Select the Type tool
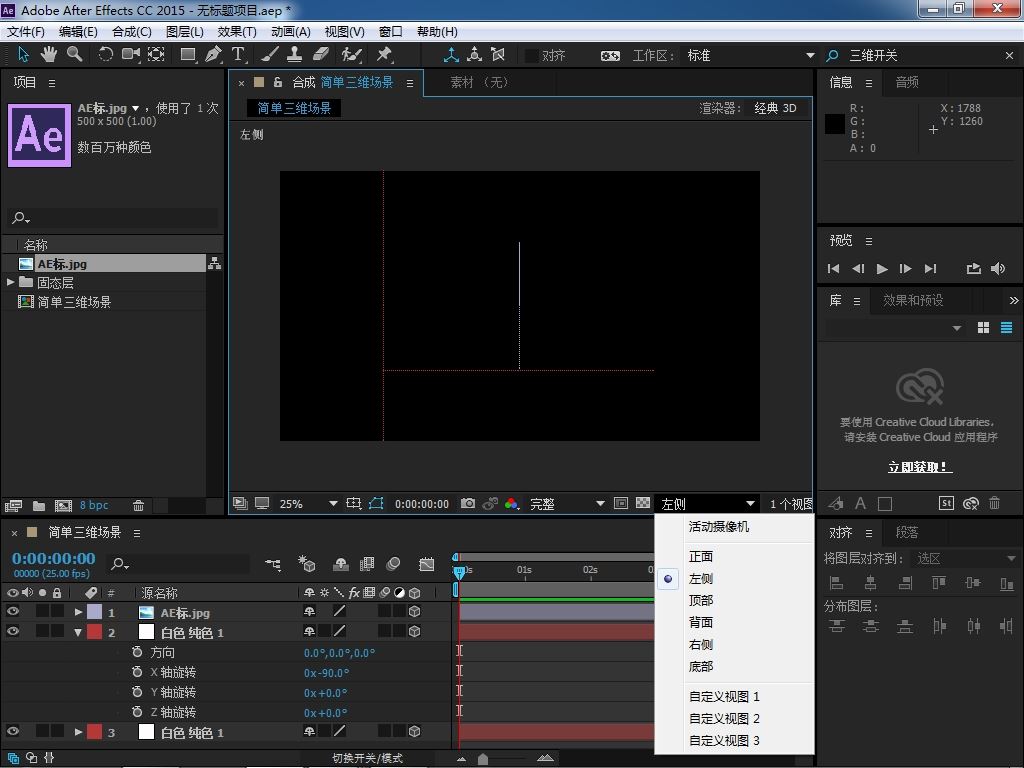 pos(239,55)
